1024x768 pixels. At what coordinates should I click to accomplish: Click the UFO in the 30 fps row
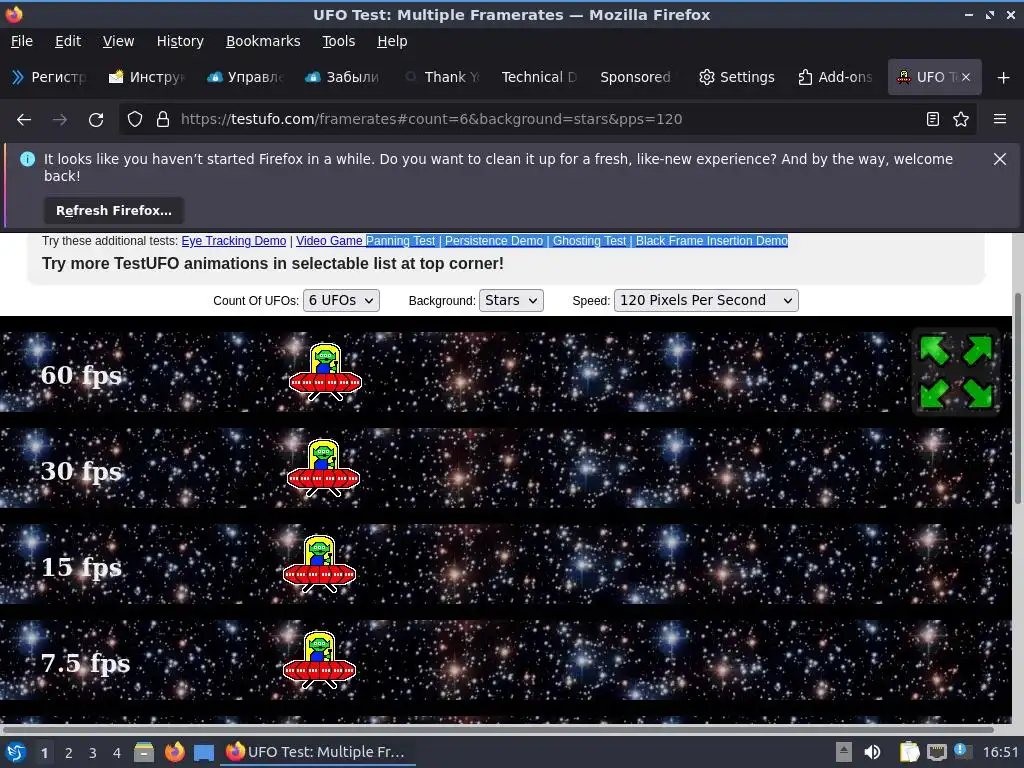point(323,468)
